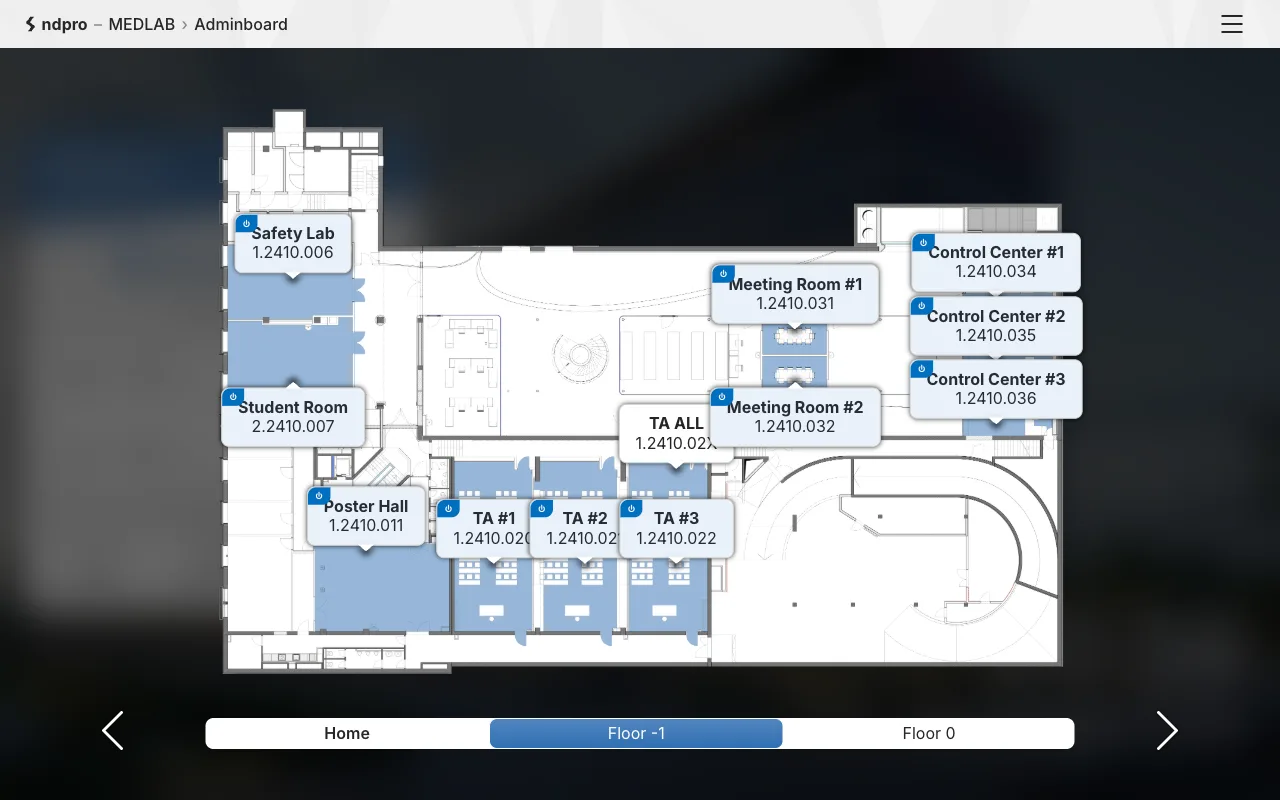
Task: Select Control Center #3 label
Action: point(996,389)
